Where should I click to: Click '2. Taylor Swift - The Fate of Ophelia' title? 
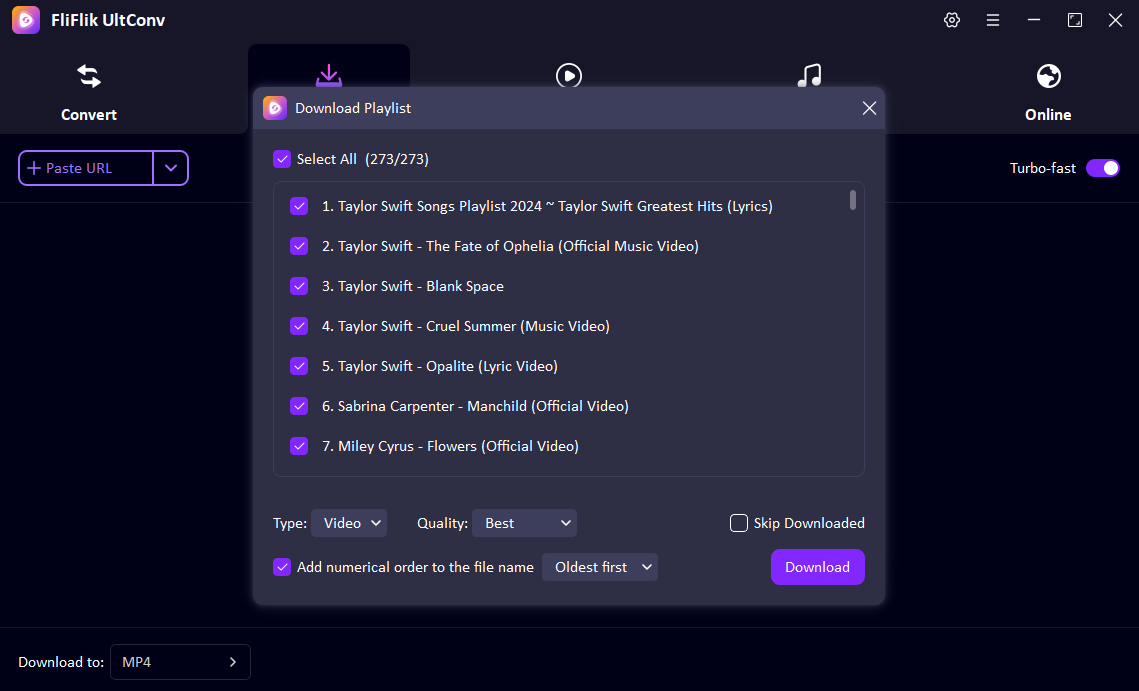tap(510, 246)
